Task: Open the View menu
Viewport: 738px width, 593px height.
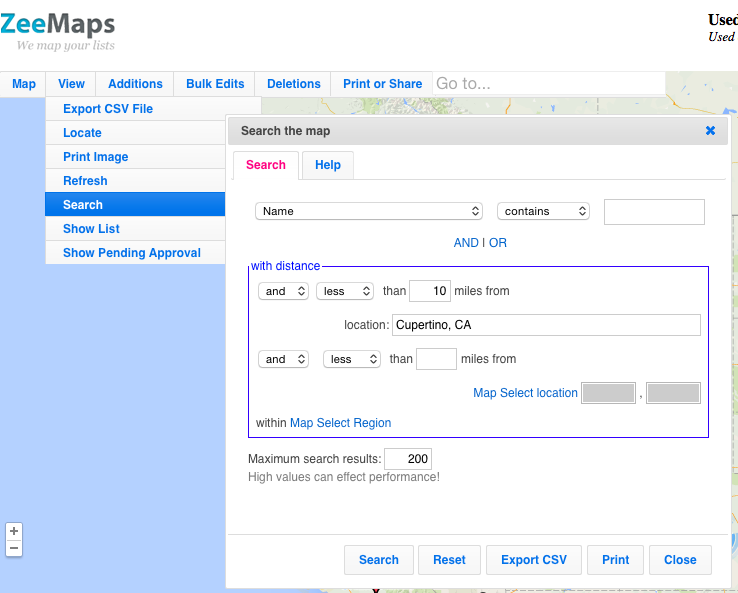Action: coord(71,84)
